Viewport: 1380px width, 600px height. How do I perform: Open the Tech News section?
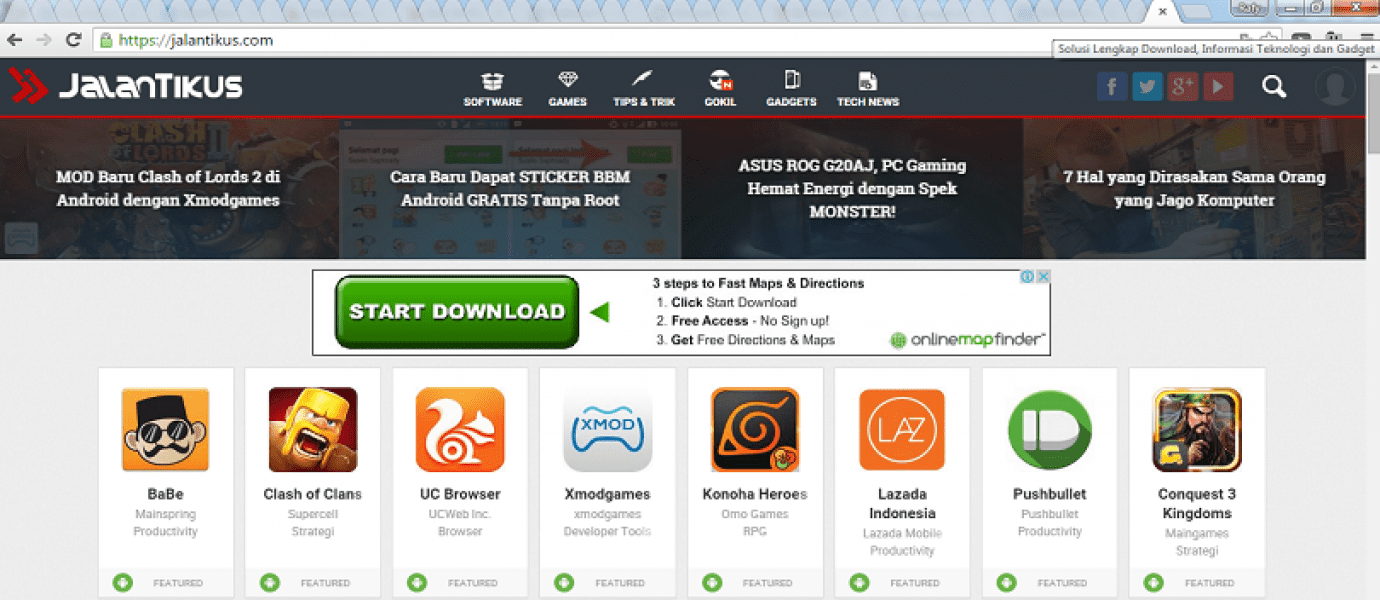pos(868,89)
